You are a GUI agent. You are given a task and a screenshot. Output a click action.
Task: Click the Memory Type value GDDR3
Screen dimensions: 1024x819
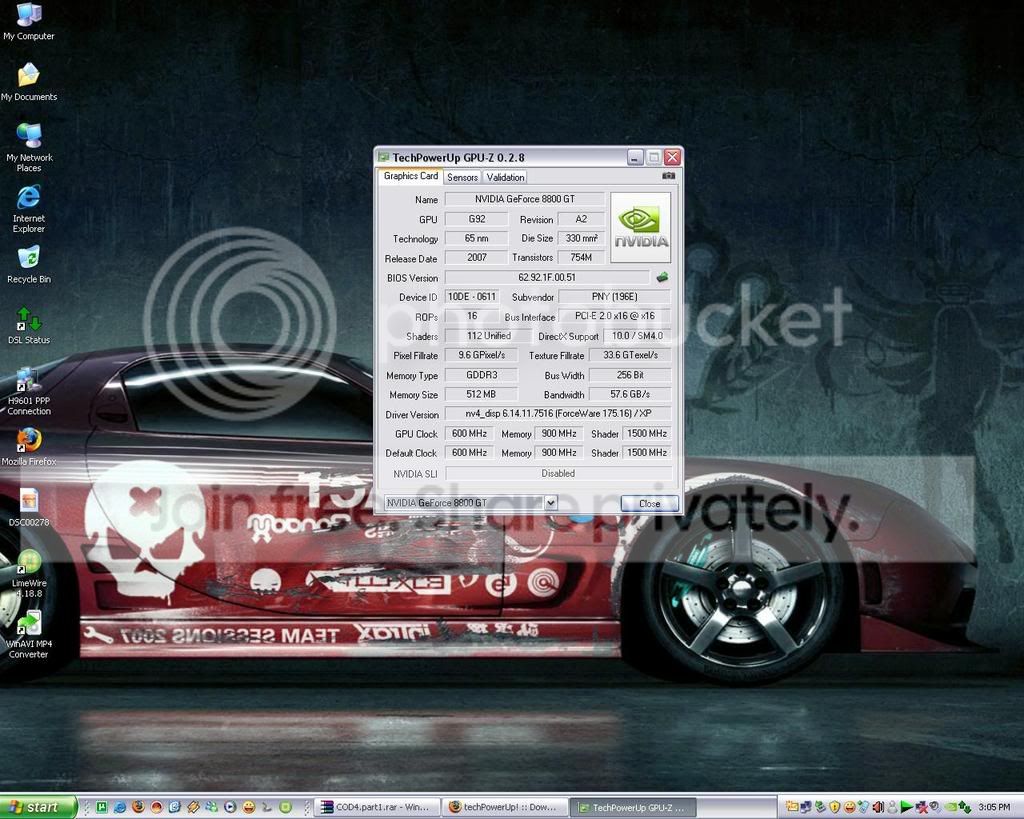click(x=481, y=375)
